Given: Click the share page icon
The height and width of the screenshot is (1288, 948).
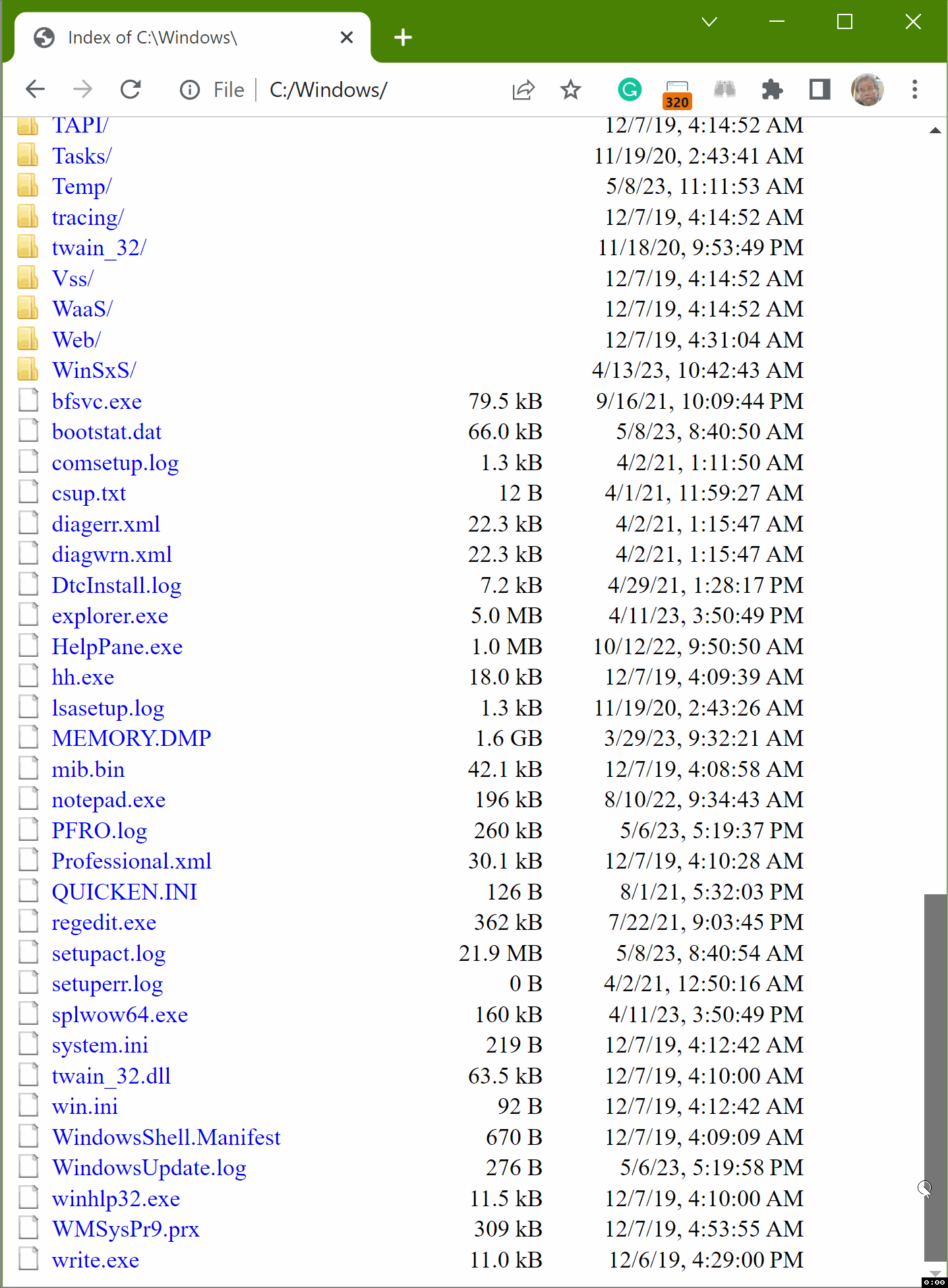Looking at the screenshot, I should click(x=523, y=89).
